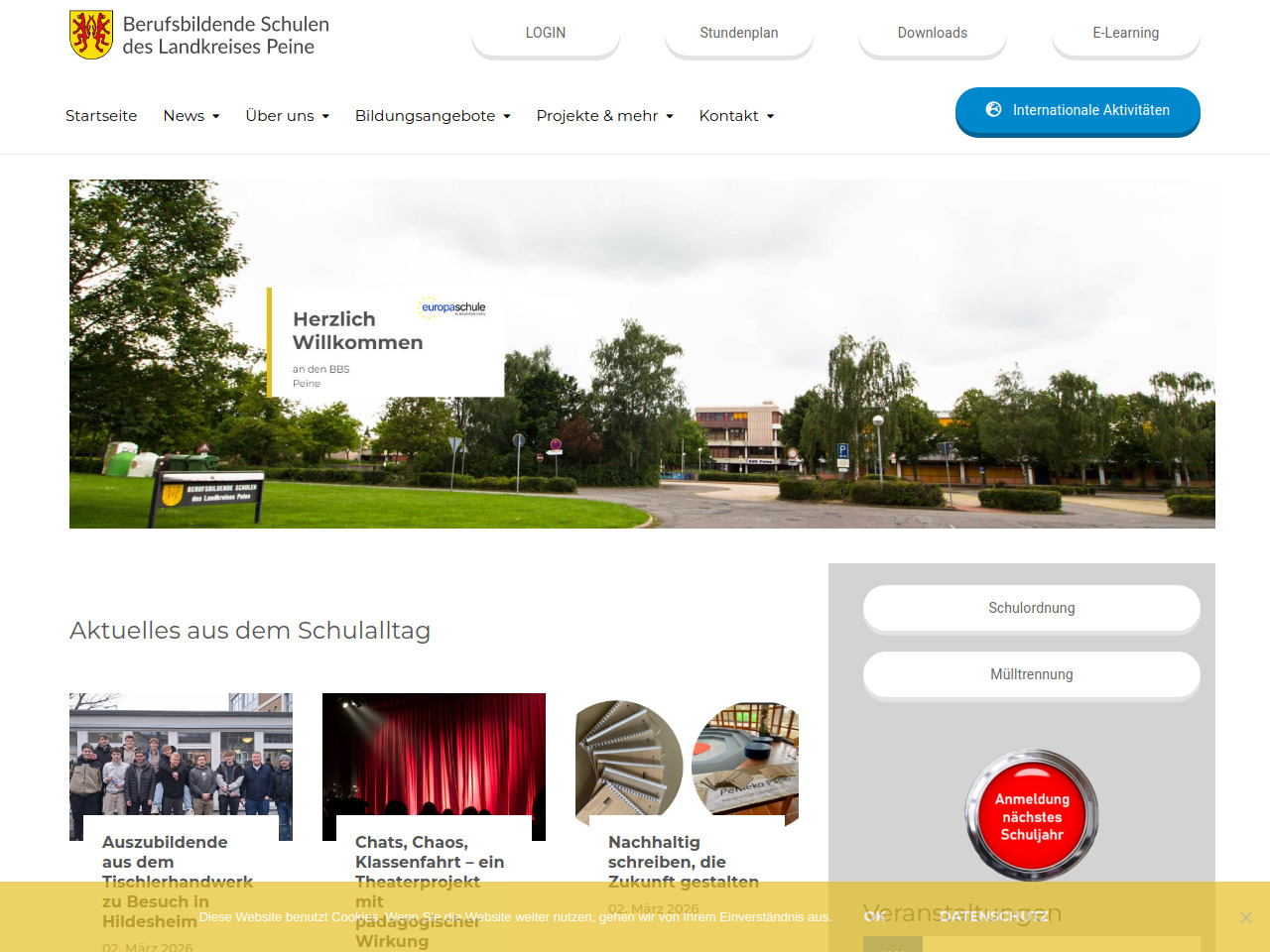This screenshot has height=952, width=1270.
Task: Open the Schulordnung link
Action: (x=1032, y=608)
